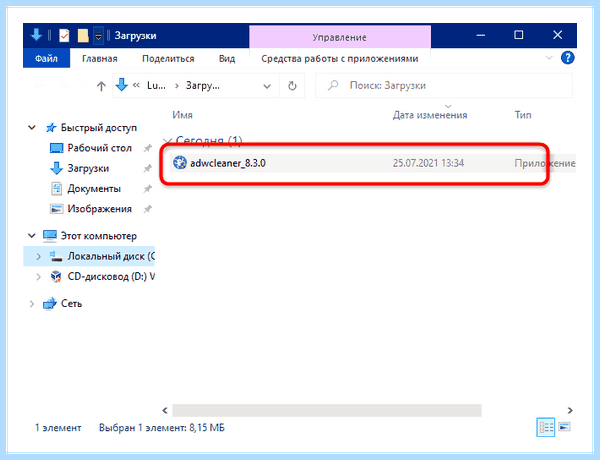
Task: Select Быстрый доступ in navigation pane
Action: pos(99,127)
